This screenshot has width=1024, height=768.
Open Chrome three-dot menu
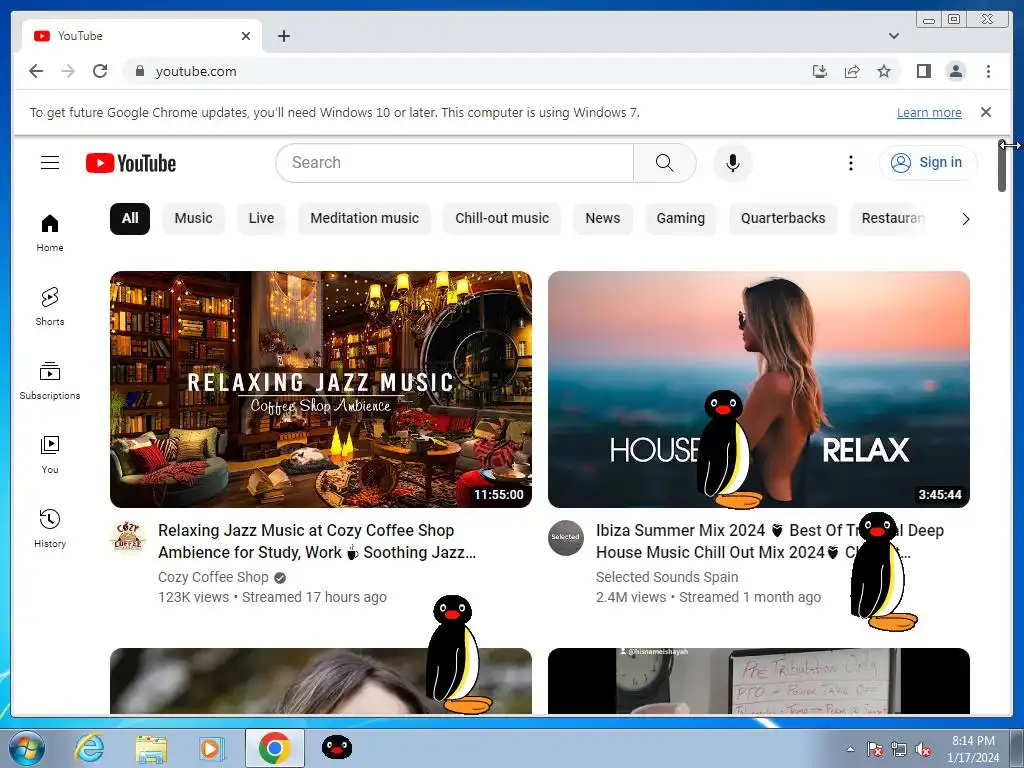988,71
